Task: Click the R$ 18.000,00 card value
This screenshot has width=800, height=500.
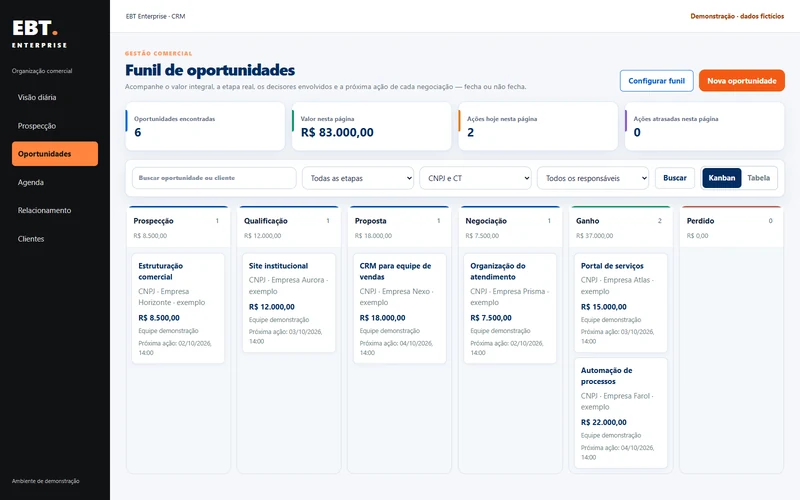Action: [382, 318]
